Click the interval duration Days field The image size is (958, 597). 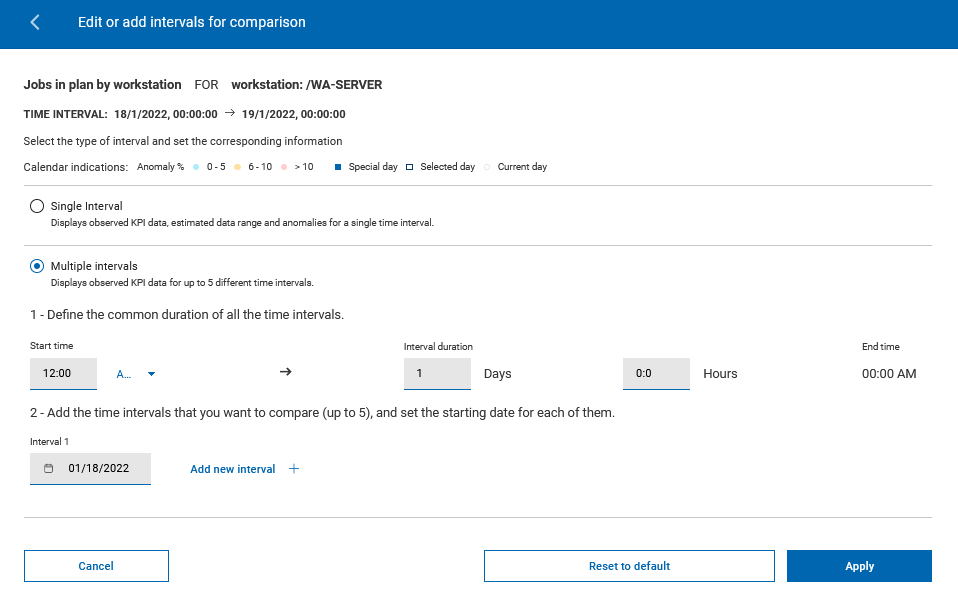437,374
